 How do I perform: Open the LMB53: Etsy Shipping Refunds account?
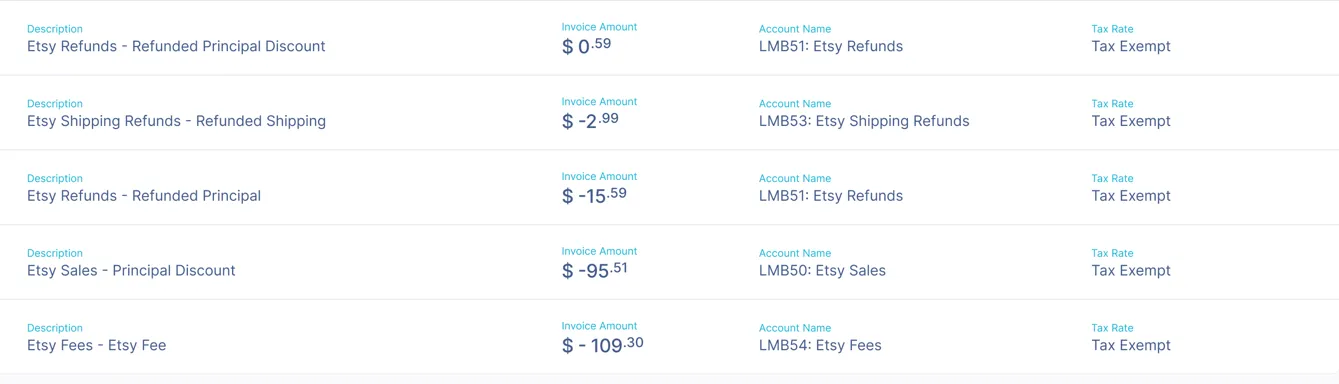click(864, 121)
